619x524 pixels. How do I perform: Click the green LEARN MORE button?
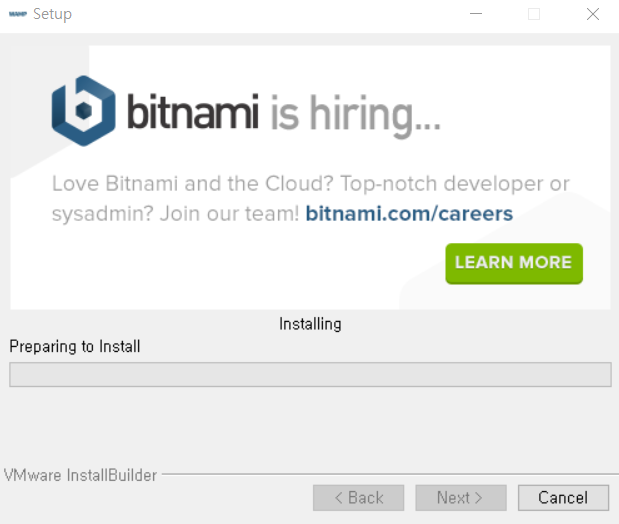pyautogui.click(x=514, y=263)
